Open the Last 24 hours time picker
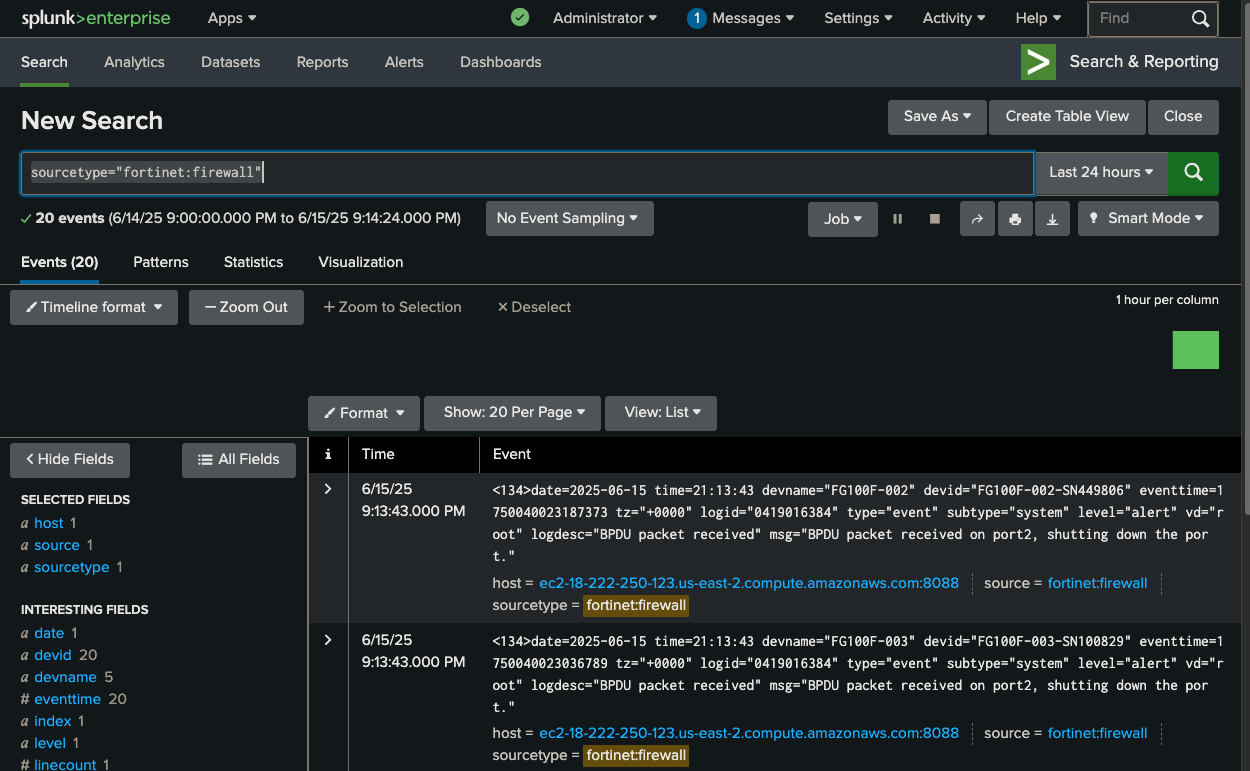Viewport: 1250px width, 771px height. point(1101,172)
